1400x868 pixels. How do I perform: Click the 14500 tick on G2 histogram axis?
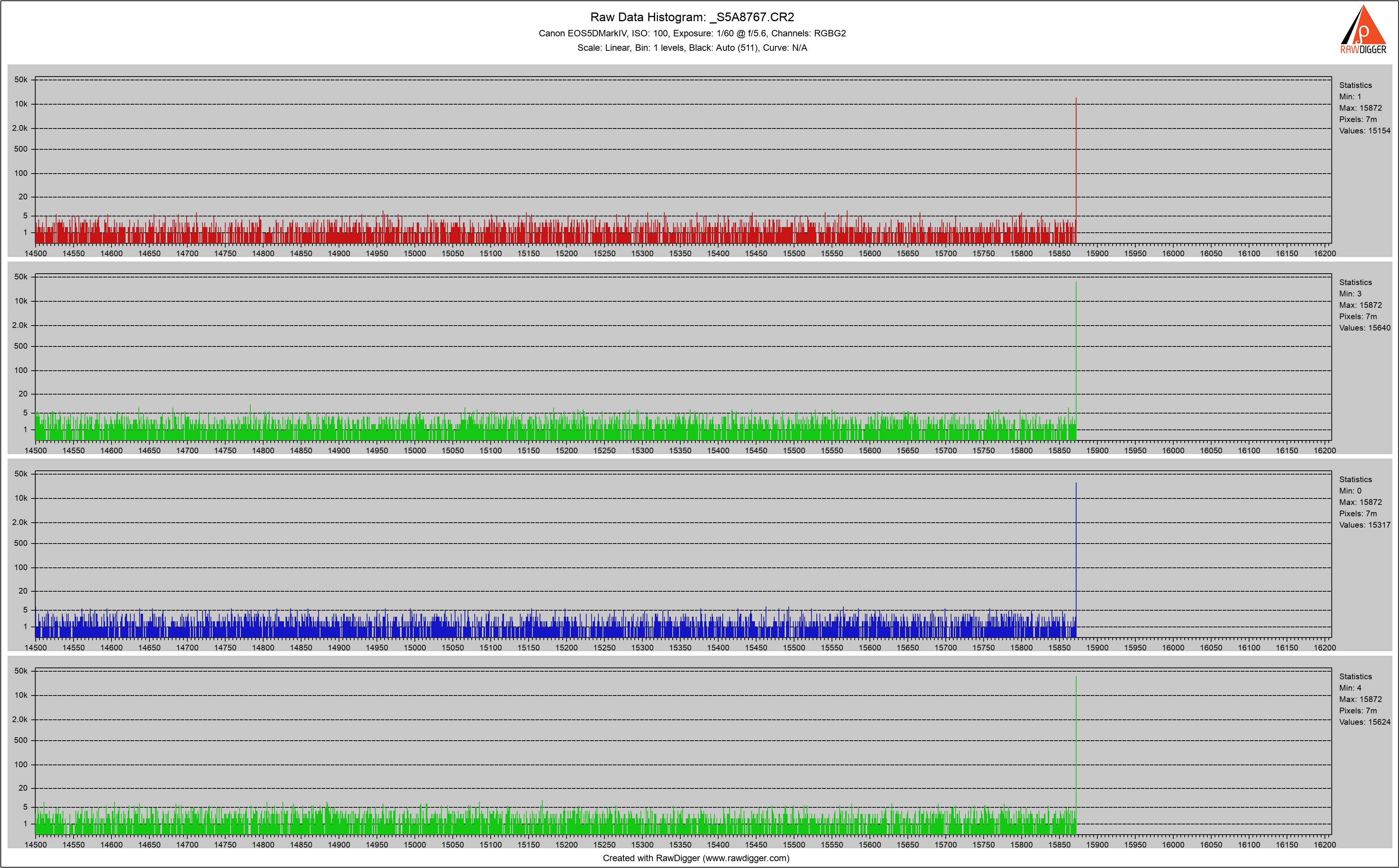(x=36, y=844)
